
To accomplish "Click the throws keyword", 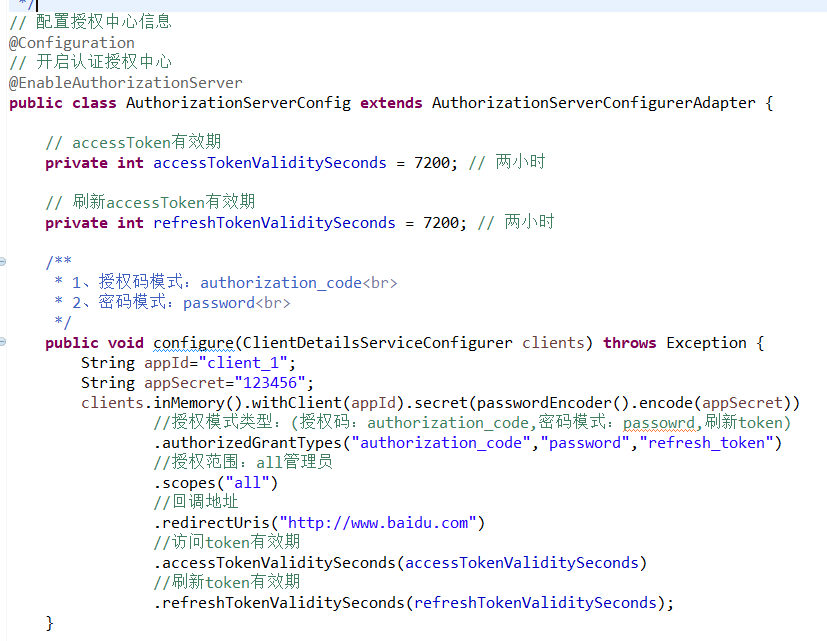I will point(630,343).
